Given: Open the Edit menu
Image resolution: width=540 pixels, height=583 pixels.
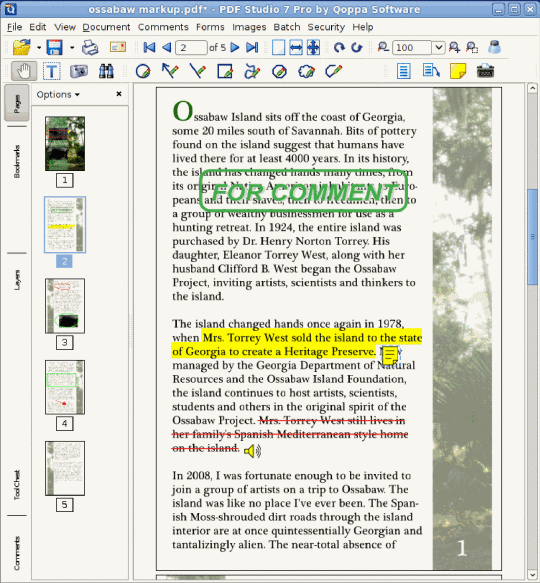Looking at the screenshot, I should [x=38, y=27].
